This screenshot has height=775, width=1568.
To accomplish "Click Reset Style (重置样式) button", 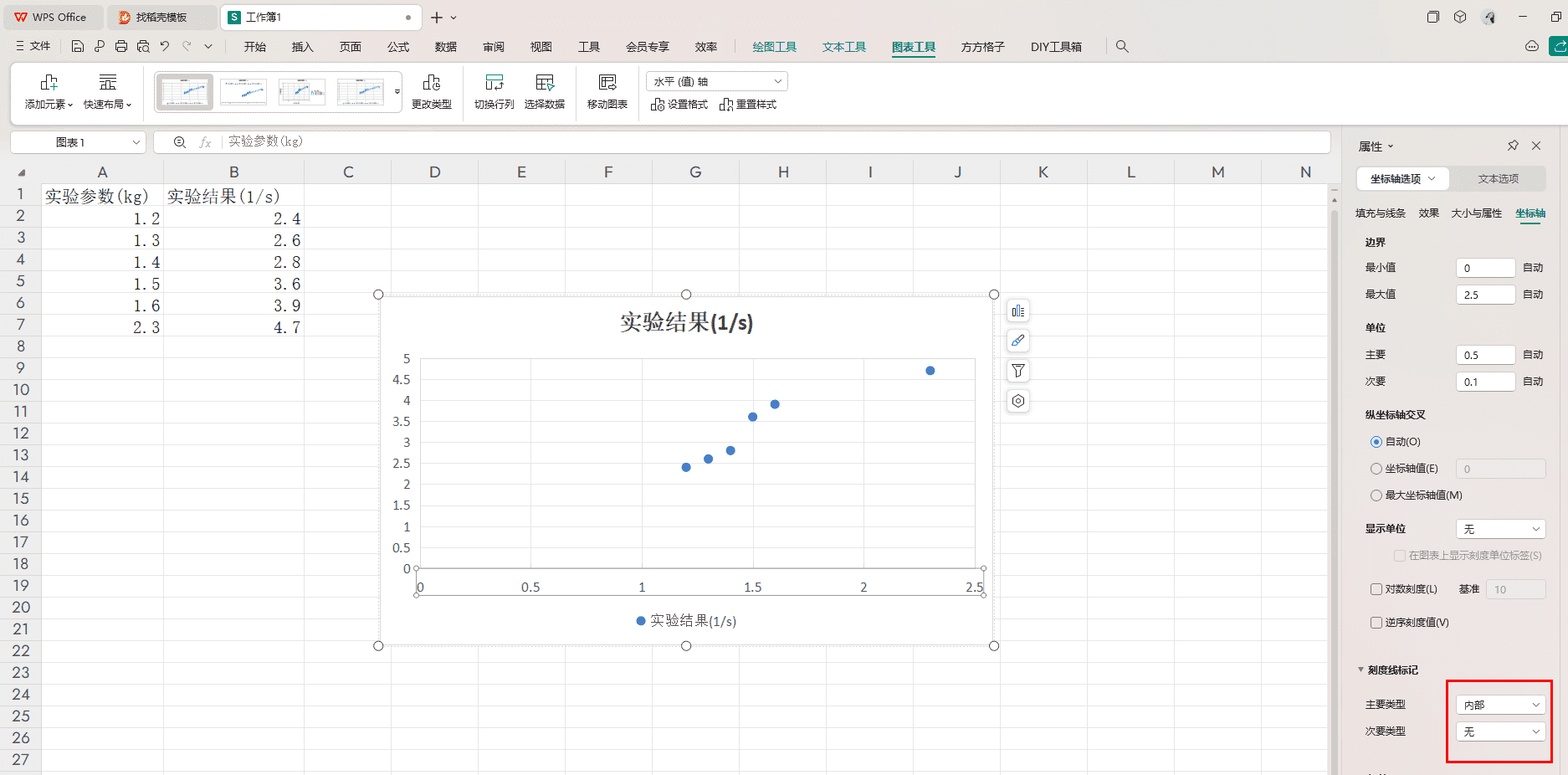I will point(748,105).
